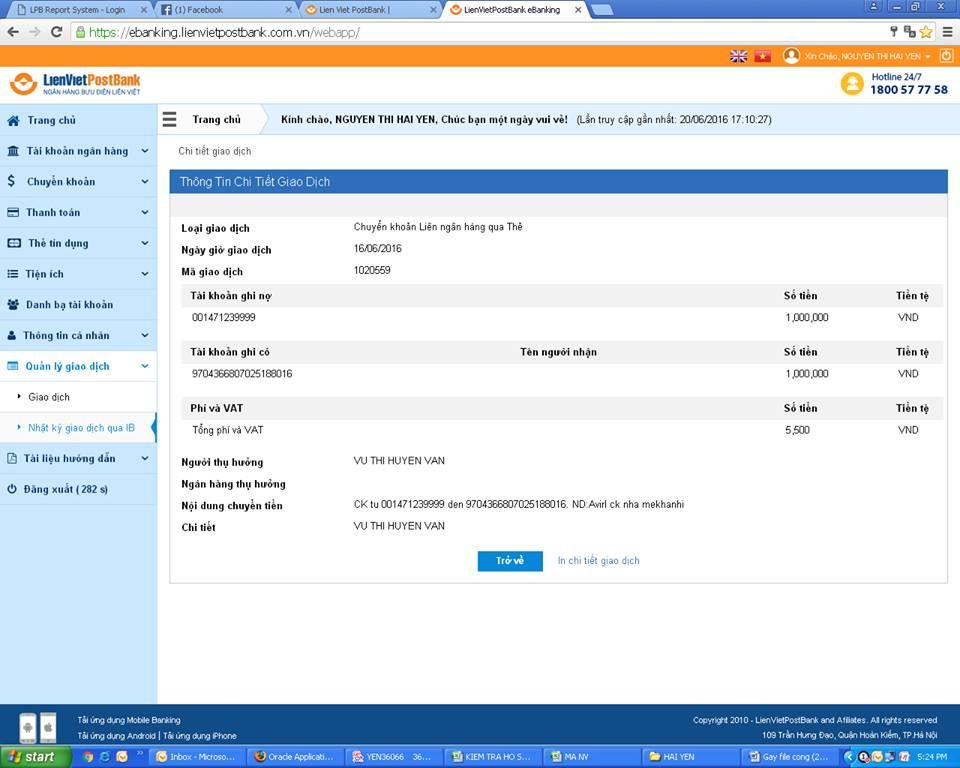This screenshot has height=768, width=960.
Task: Select Giao dịch submenu item
Action: [49, 397]
